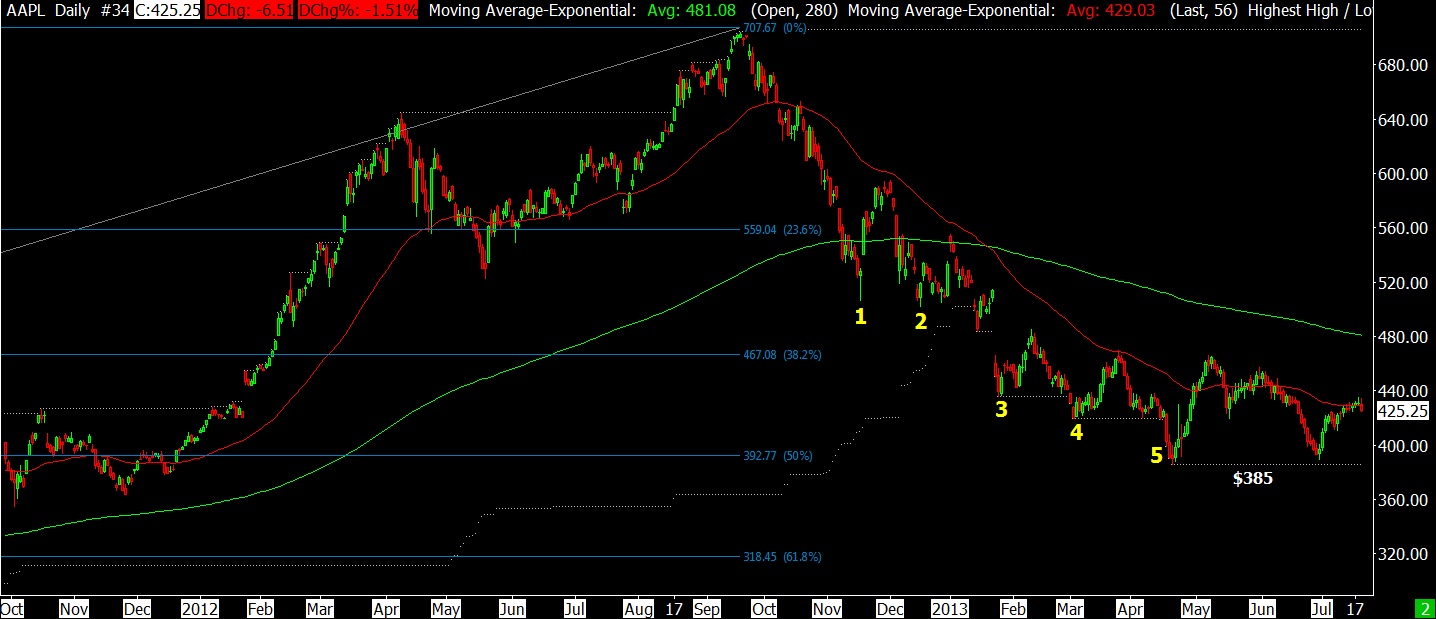Select yellow wave label 2

(921, 321)
